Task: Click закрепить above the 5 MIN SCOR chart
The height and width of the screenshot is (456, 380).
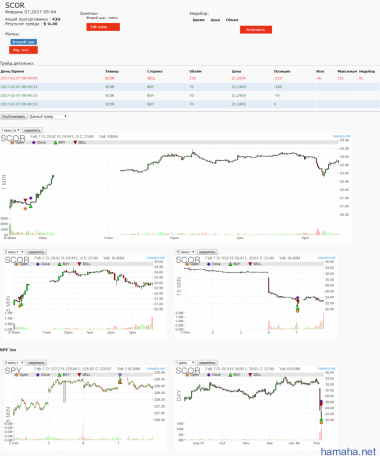Action: 36,252
